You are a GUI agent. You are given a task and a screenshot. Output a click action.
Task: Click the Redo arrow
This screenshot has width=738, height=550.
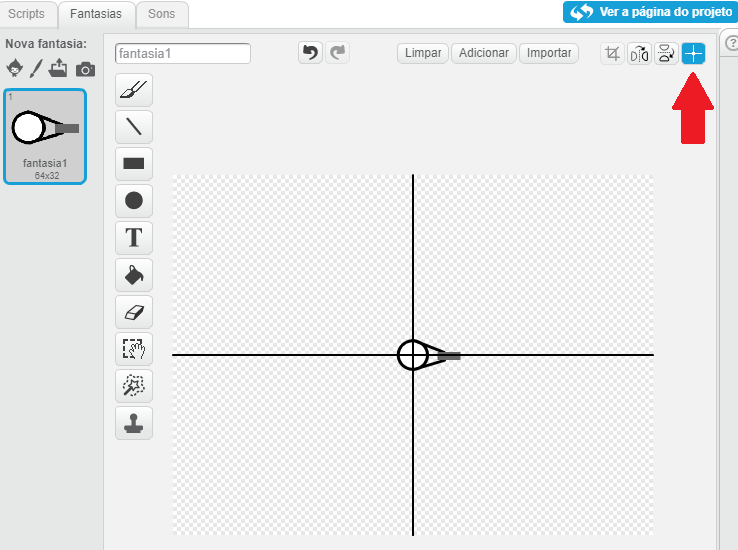pos(337,53)
